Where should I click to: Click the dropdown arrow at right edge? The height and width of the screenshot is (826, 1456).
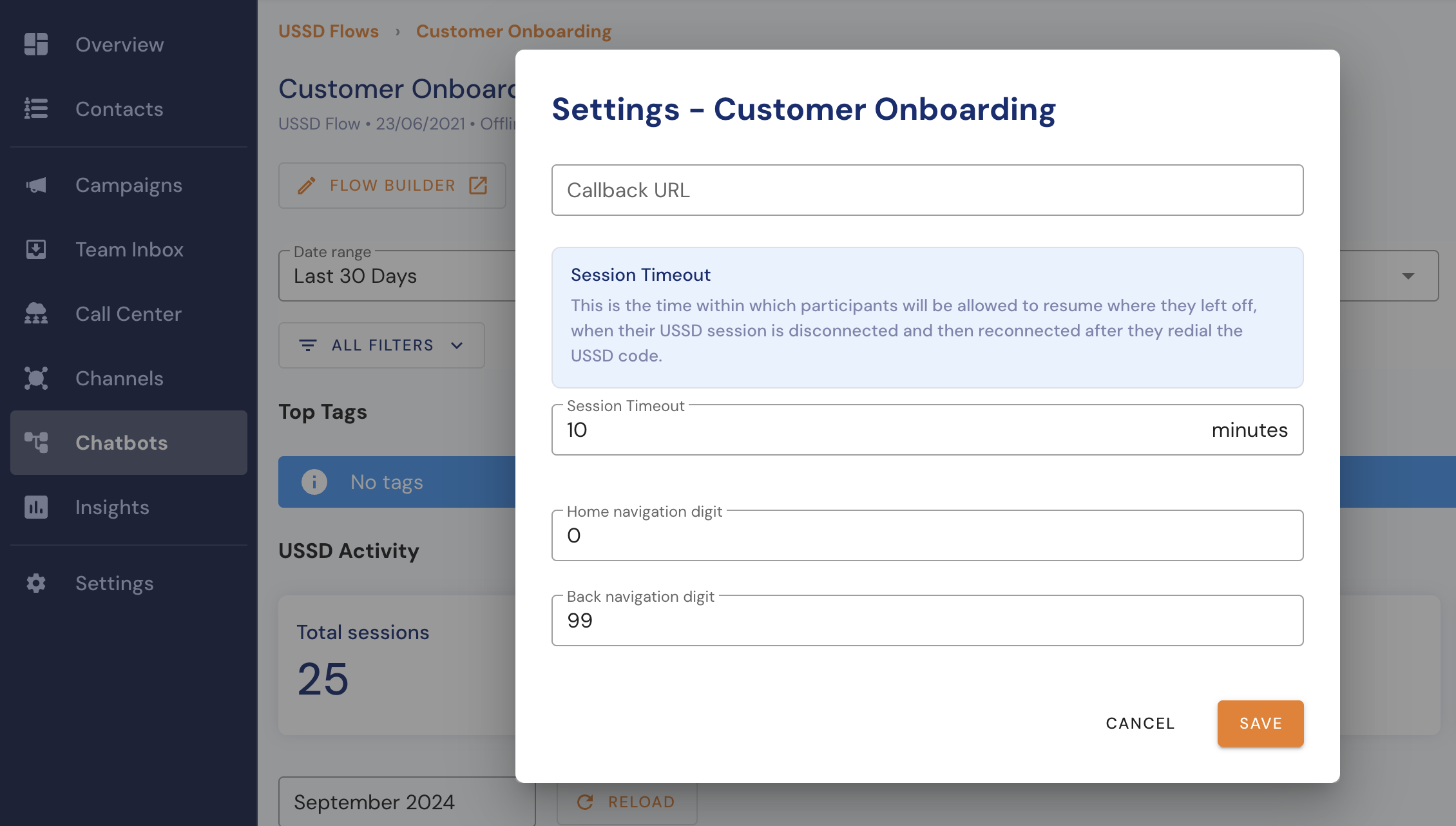click(x=1408, y=276)
